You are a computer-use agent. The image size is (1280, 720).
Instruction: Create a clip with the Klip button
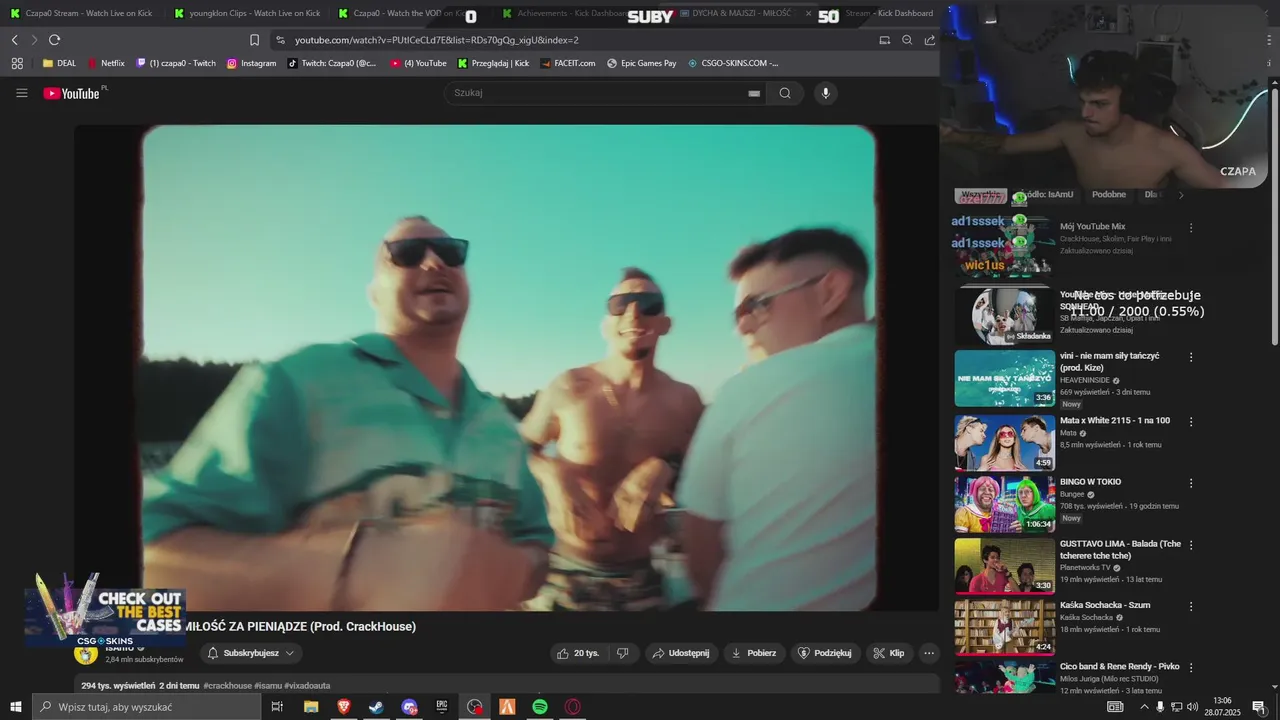tap(889, 653)
